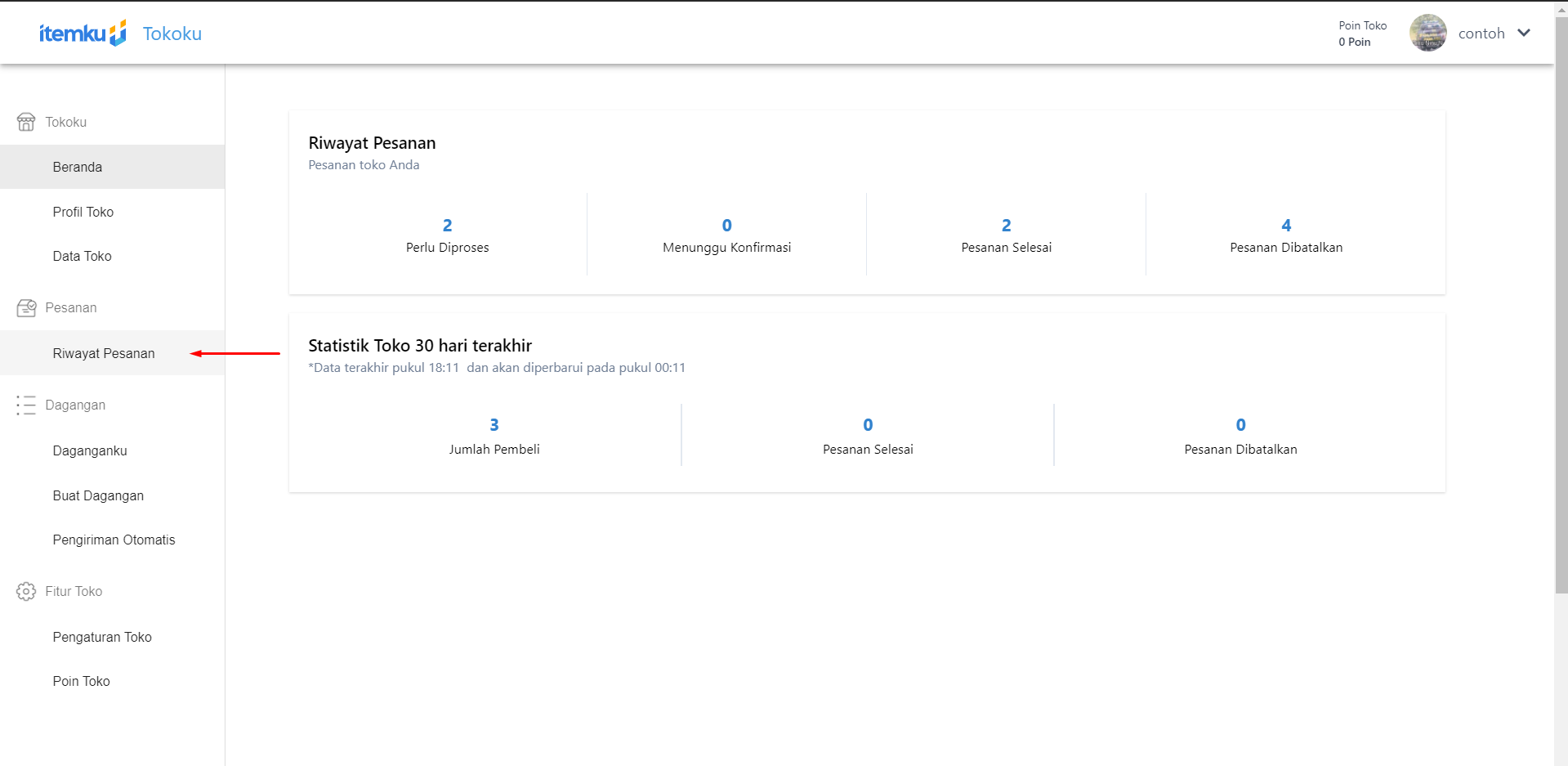Expand the contoh account dropdown arrow
Viewport: 1568px width, 766px height.
coord(1524,34)
